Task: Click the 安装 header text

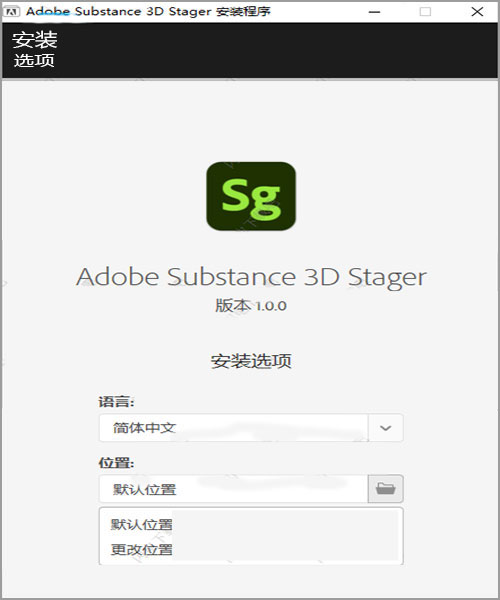Action: [x=34, y=39]
